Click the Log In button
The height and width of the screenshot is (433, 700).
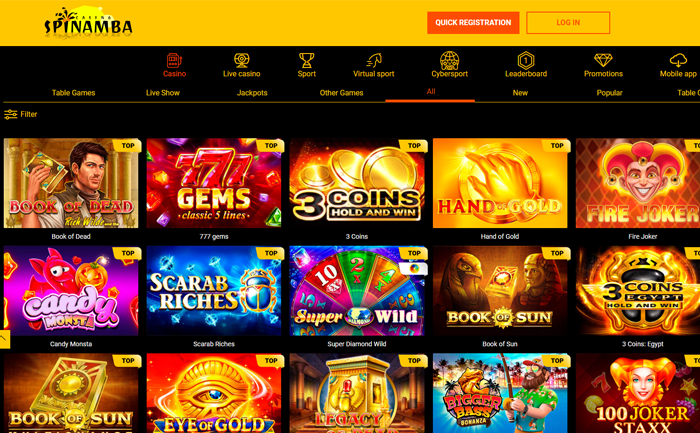coord(568,23)
